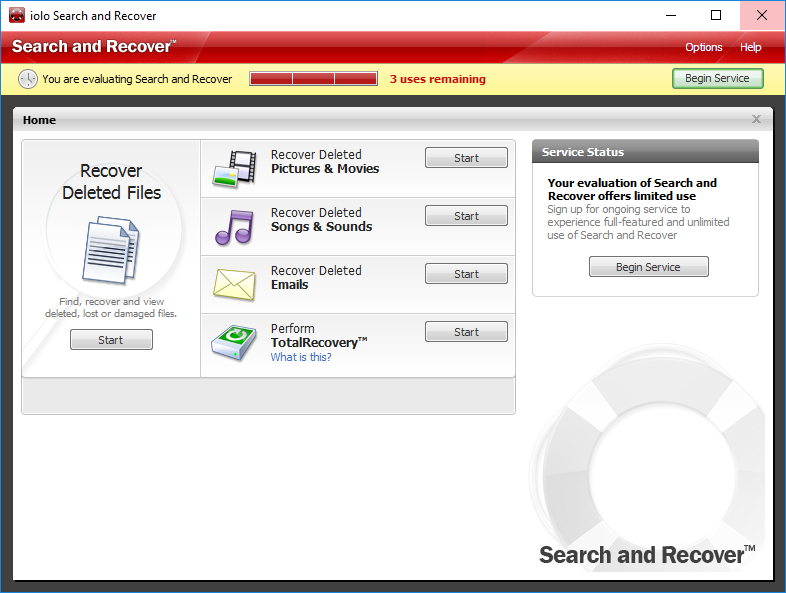This screenshot has width=786, height=593.
Task: Click the 'Recover Deleted Pictures & Movies' label
Action: click(x=325, y=161)
